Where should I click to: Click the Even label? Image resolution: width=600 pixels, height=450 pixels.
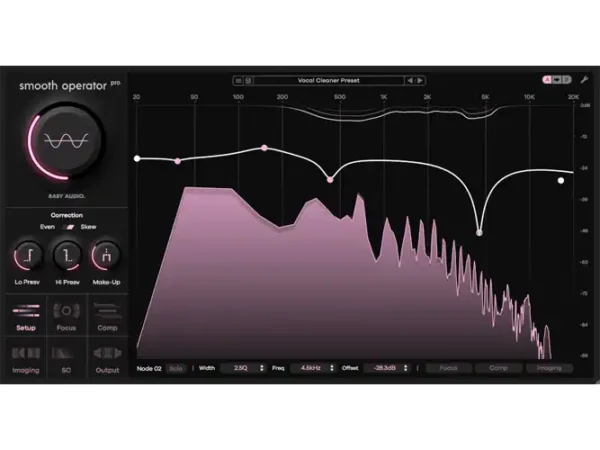click(x=47, y=227)
